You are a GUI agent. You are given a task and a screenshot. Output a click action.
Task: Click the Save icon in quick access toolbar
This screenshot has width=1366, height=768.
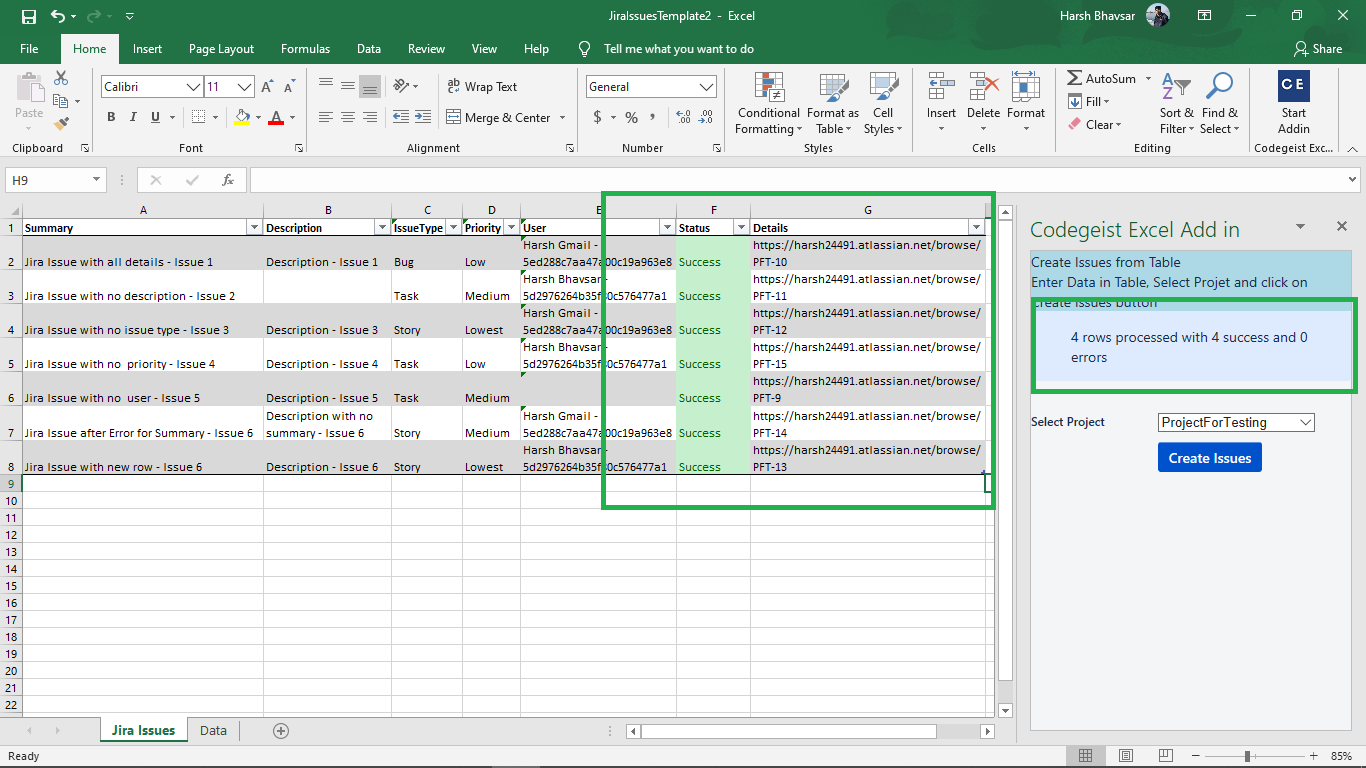click(x=29, y=16)
